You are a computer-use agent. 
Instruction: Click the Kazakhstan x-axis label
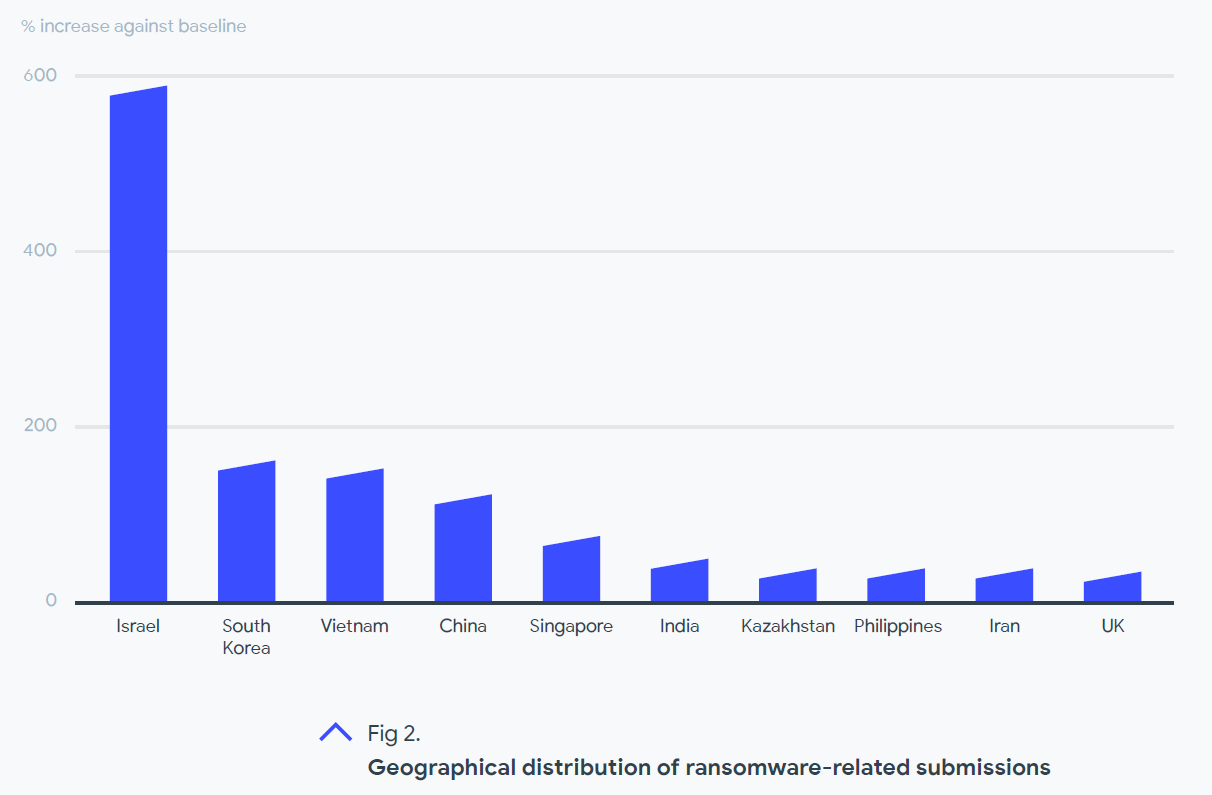(788, 626)
